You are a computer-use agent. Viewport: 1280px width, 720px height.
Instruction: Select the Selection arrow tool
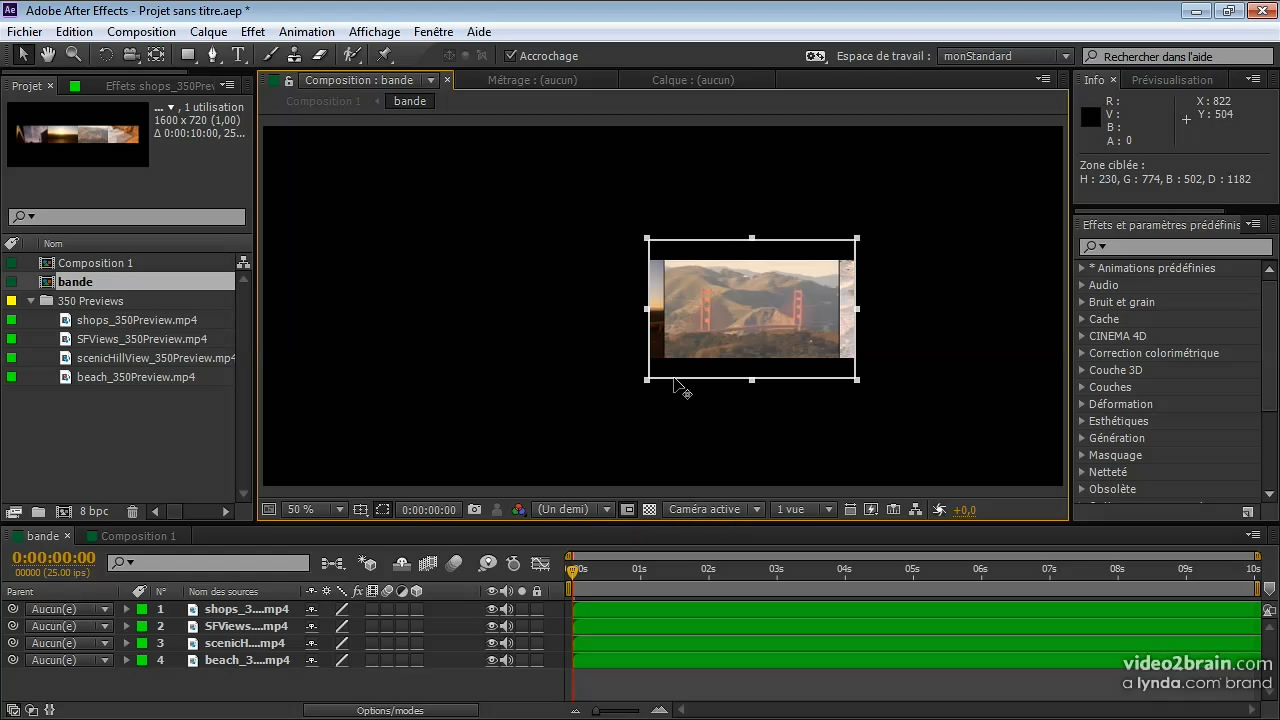pos(24,55)
